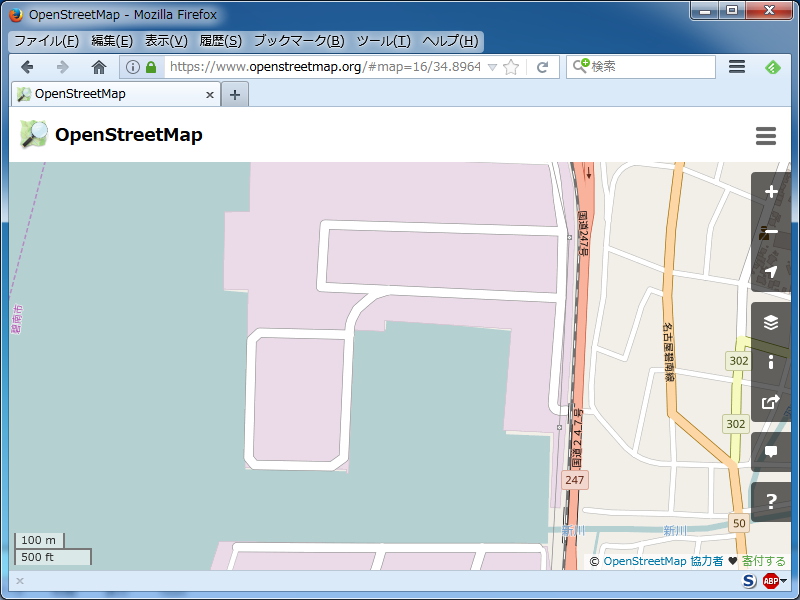This screenshot has width=800, height=600.
Task: Open the OpenStreetMap 協力者 link
Action: click(663, 561)
